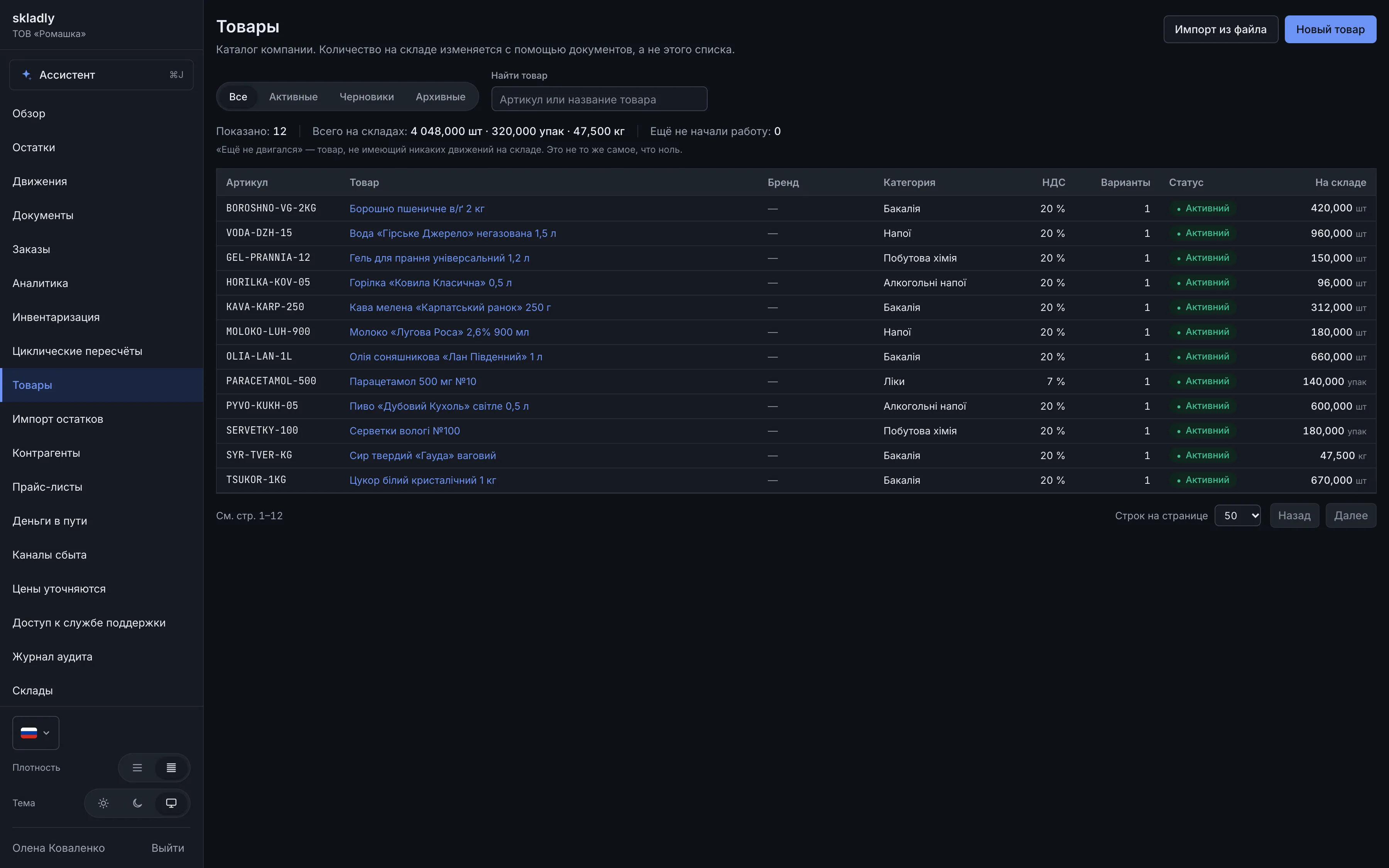Select the system theme monitor icon

click(171, 803)
